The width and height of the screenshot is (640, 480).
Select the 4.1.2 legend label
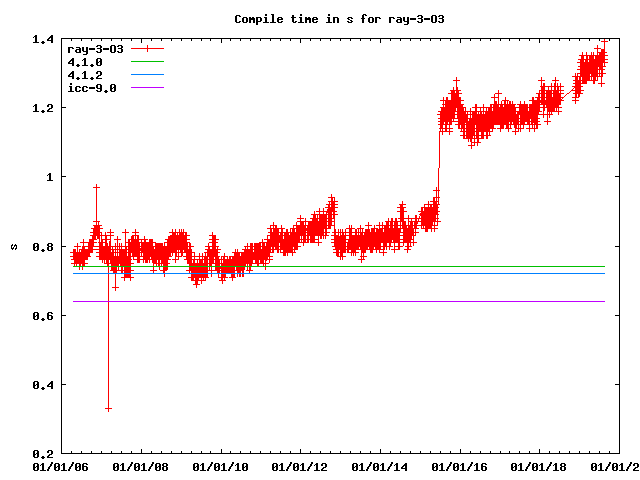coord(84,75)
